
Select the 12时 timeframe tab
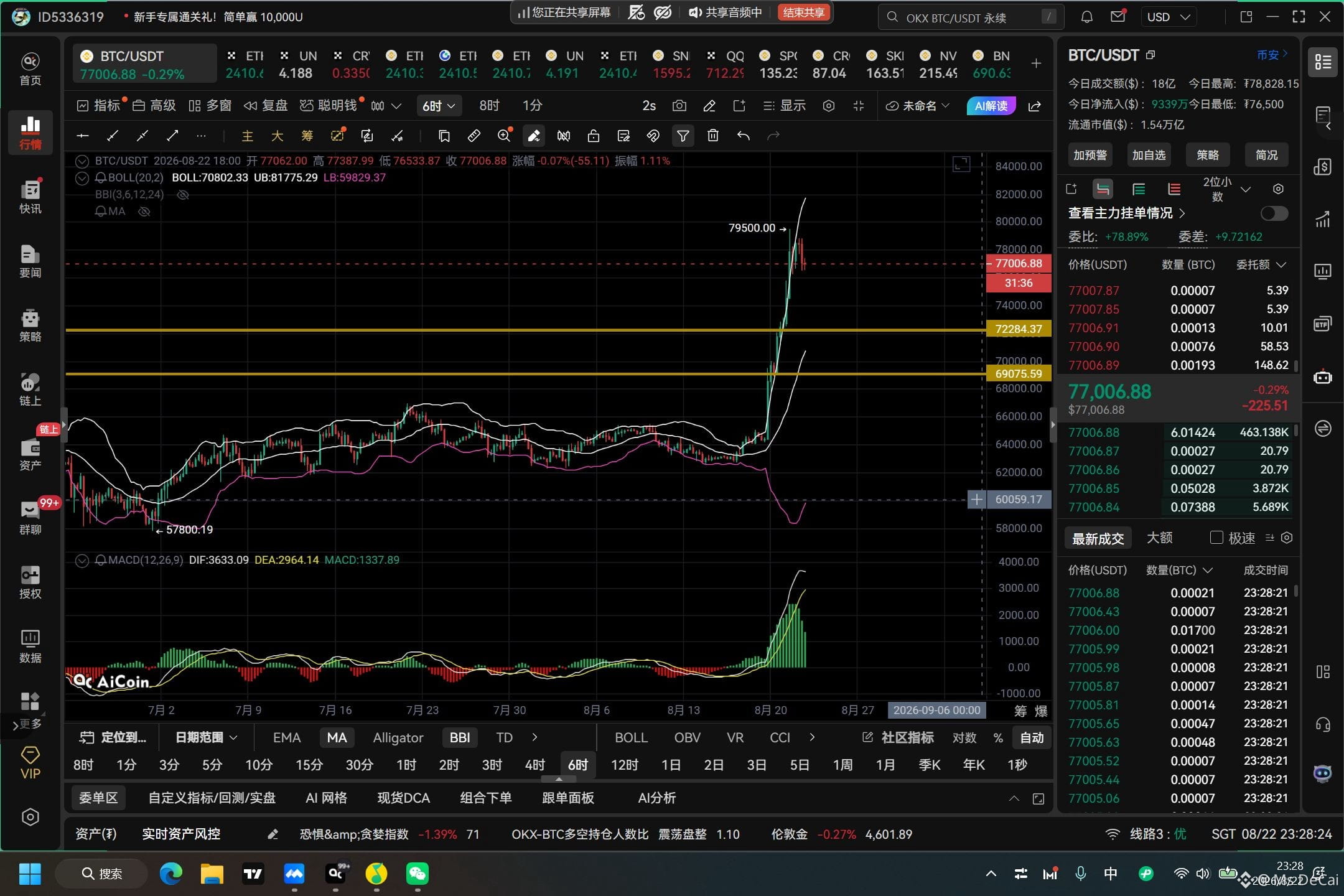coord(625,765)
